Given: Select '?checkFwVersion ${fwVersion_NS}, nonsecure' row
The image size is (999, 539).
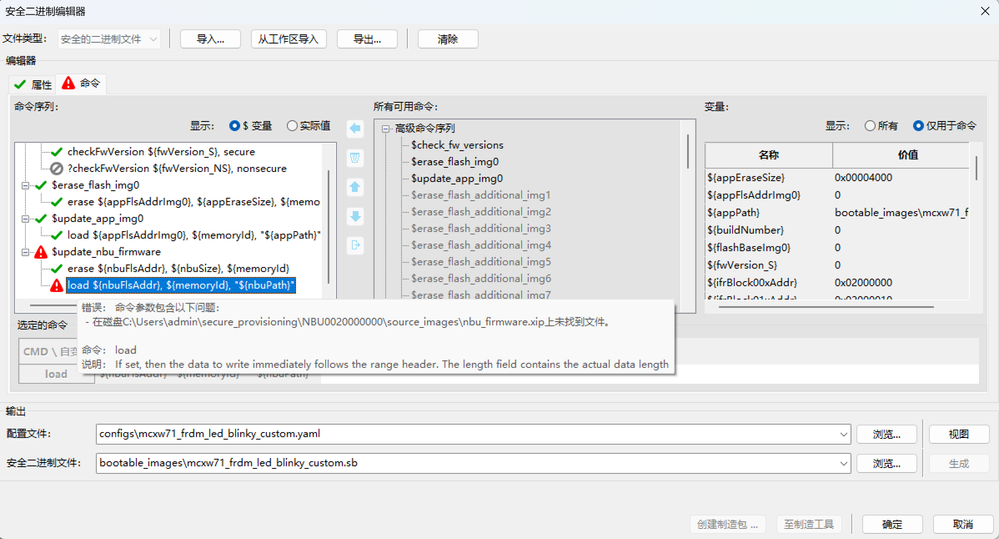Looking at the screenshot, I should point(177,168).
